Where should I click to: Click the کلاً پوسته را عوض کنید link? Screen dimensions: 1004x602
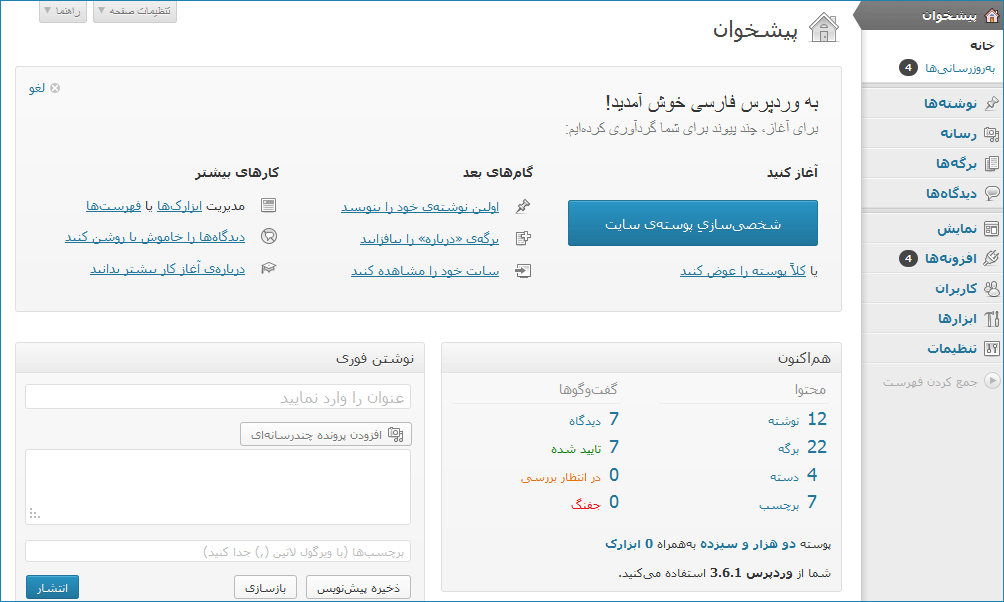743,271
